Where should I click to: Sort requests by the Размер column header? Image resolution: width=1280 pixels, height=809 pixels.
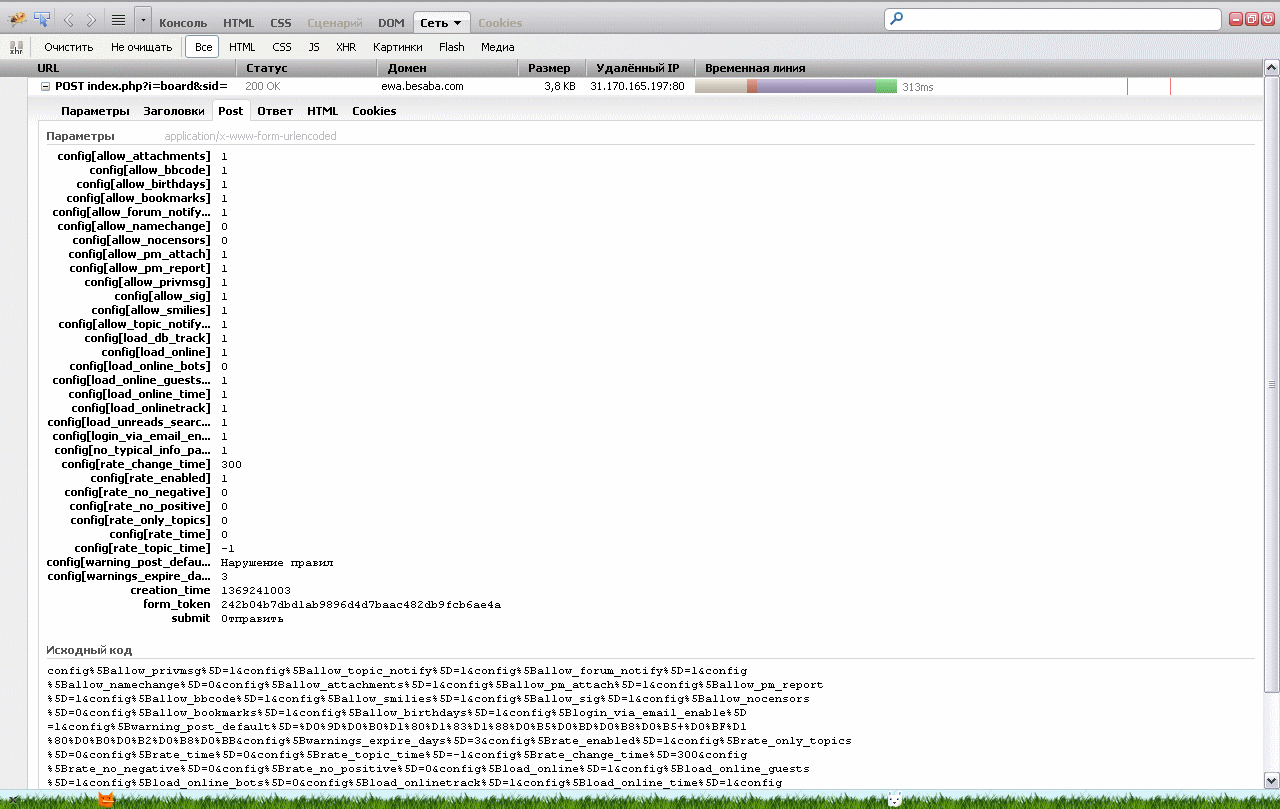pos(549,68)
